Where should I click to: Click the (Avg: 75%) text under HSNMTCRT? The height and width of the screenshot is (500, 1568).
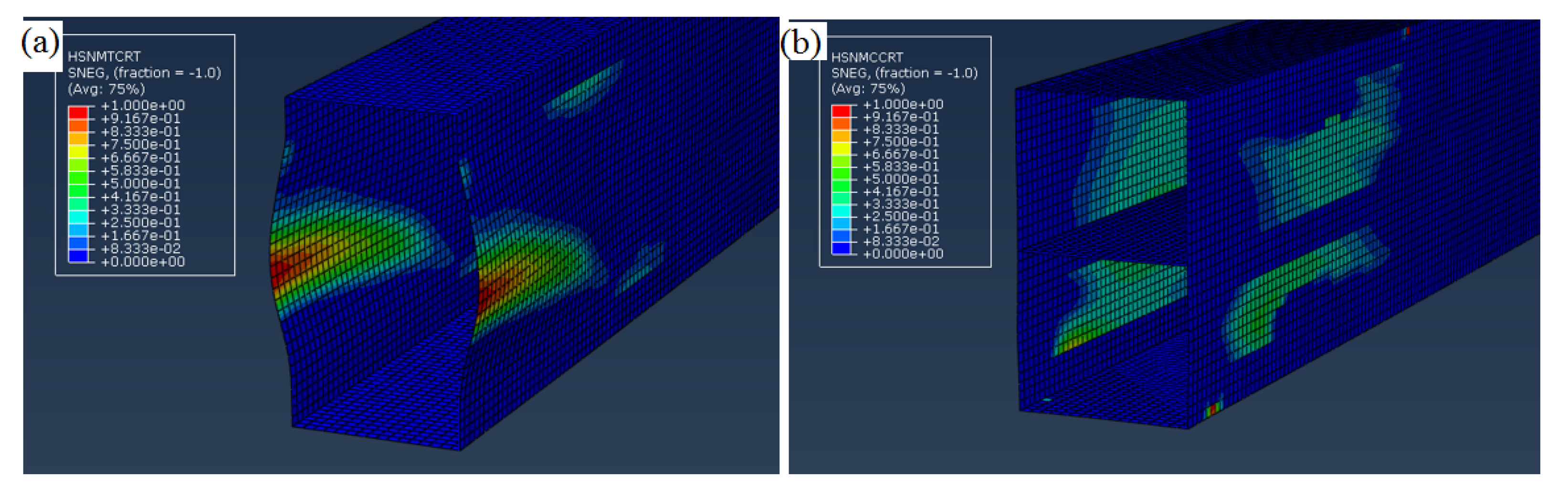click(106, 89)
